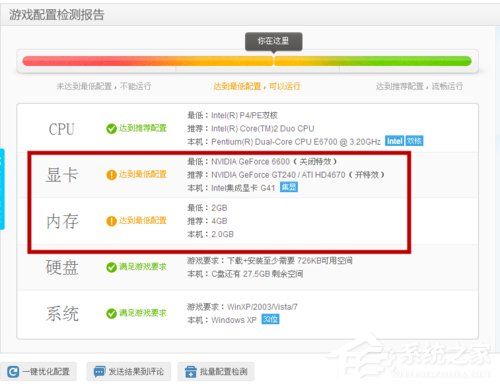
Task: Click the 系统 heading
Action: [x=62, y=314]
